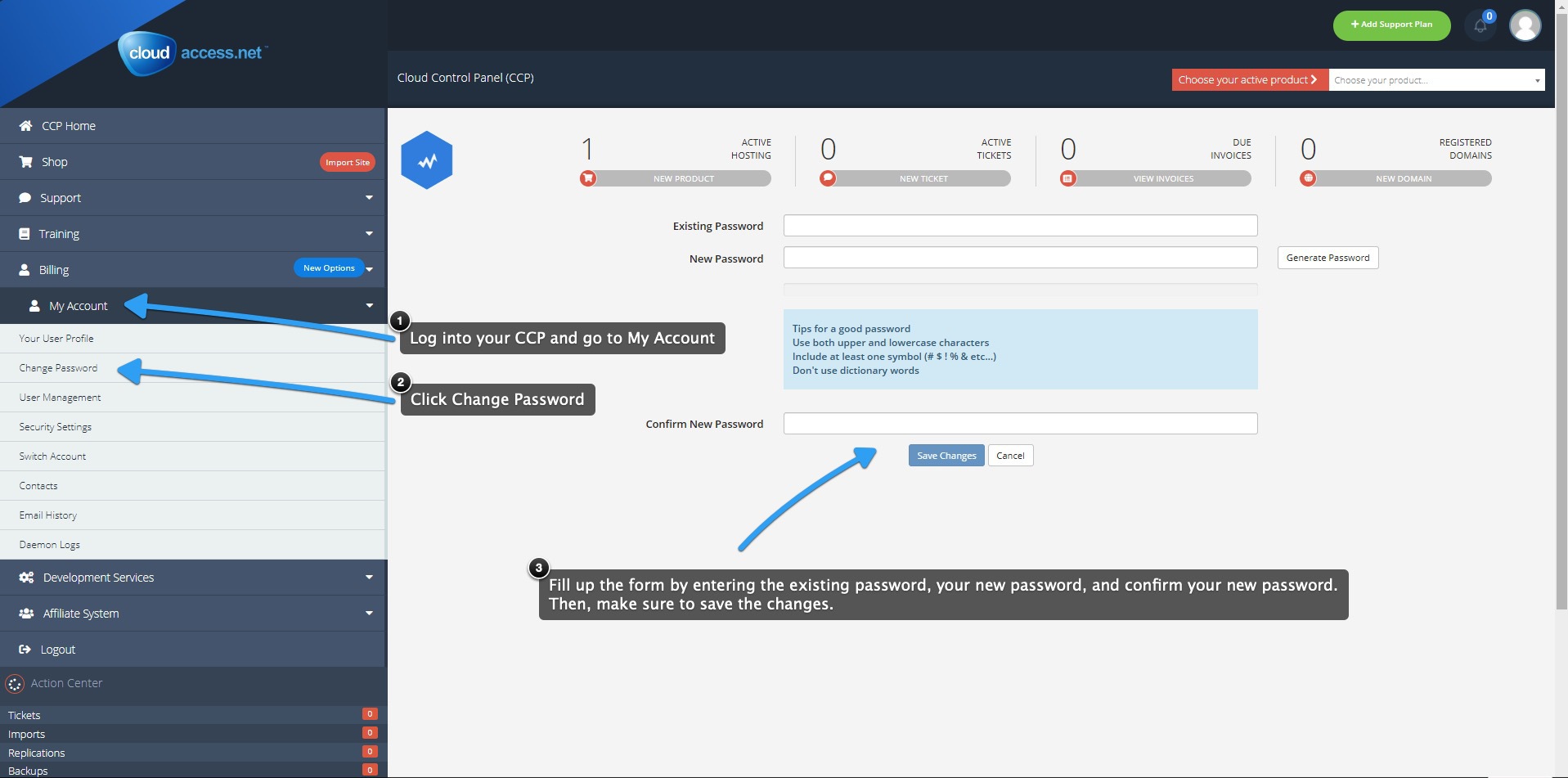Collapse the My Account section
This screenshot has width=1568, height=778.
tap(193, 306)
